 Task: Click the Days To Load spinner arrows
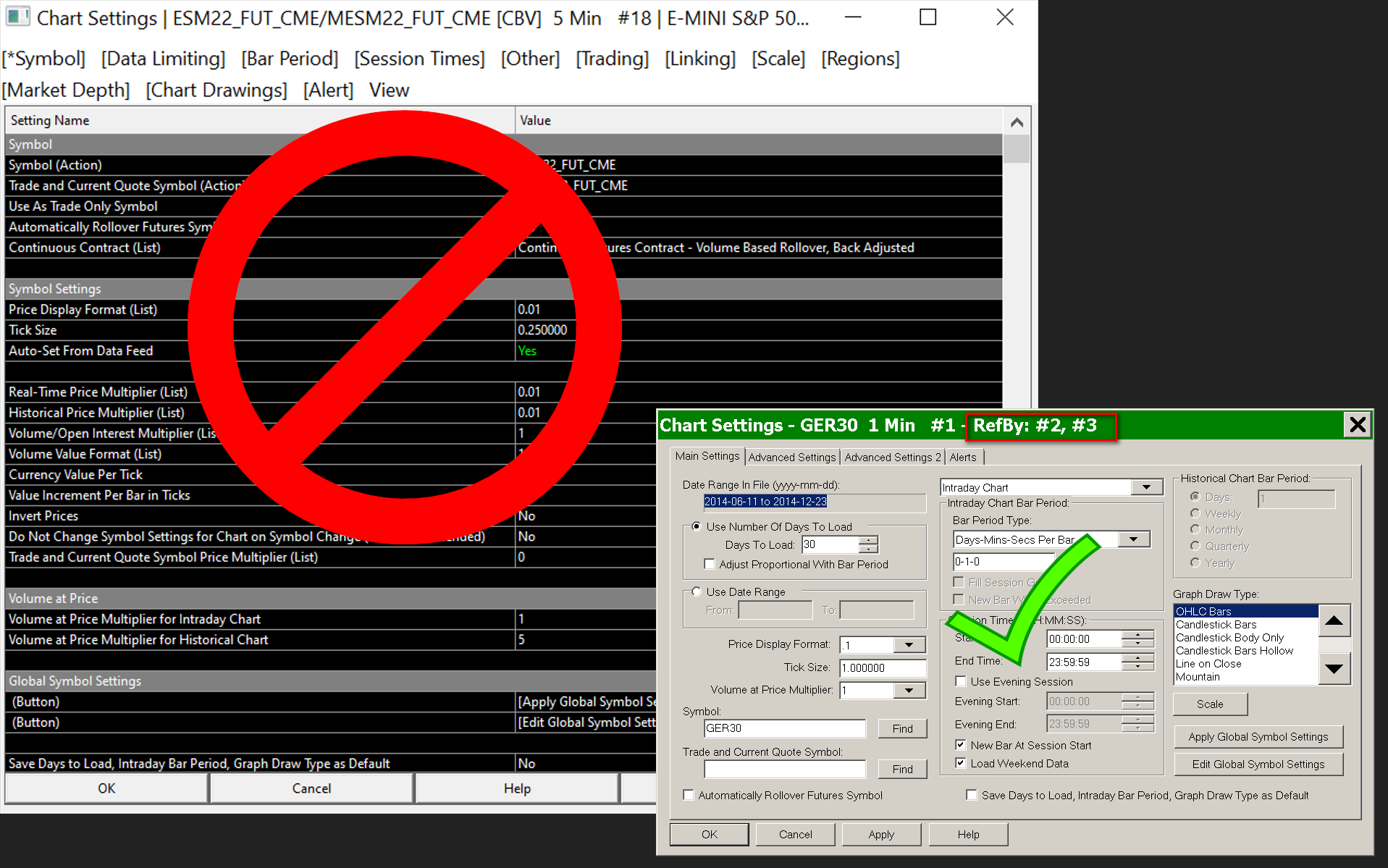pyautogui.click(x=868, y=544)
